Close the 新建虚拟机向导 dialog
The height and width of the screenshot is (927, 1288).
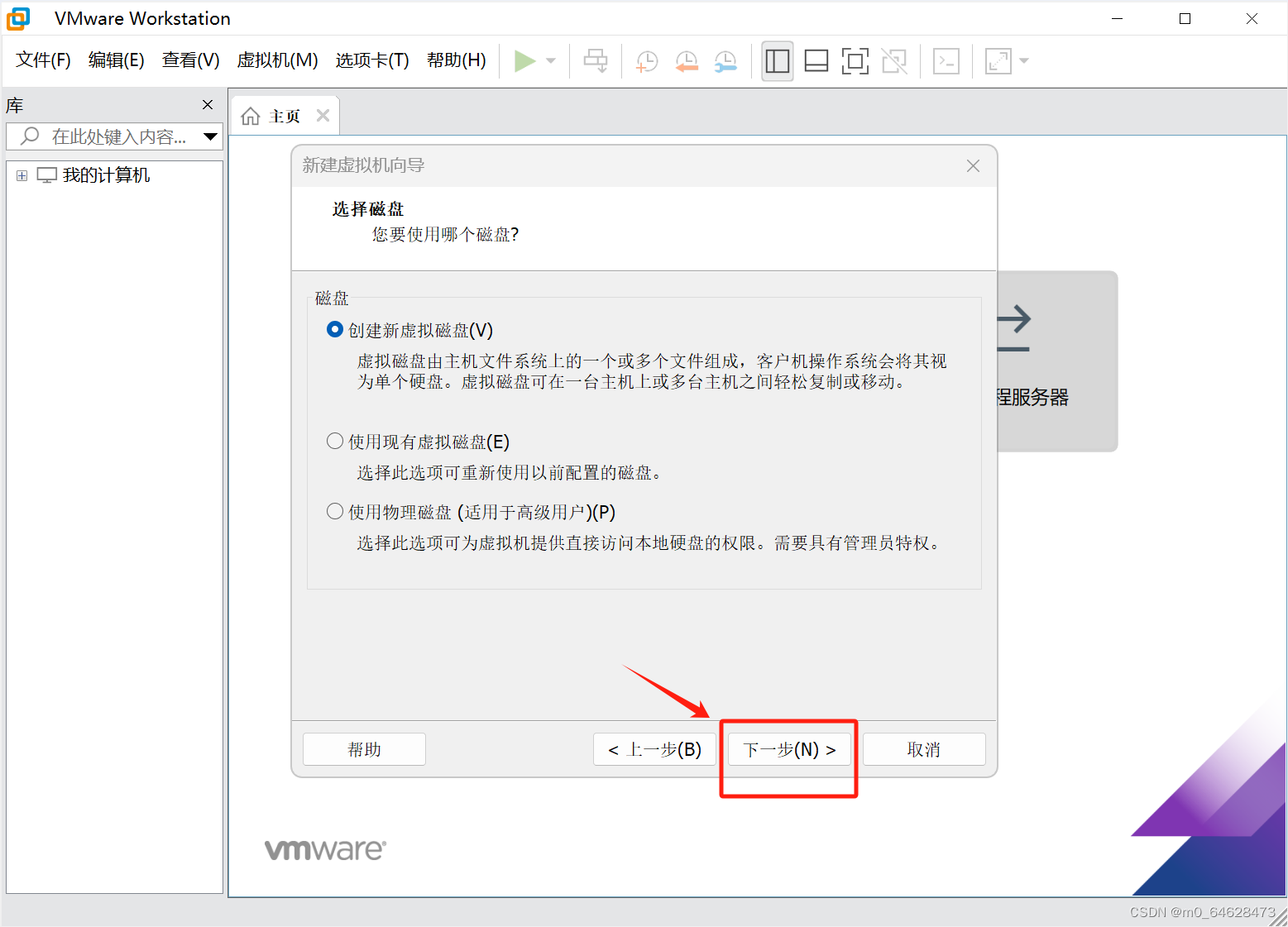click(973, 165)
